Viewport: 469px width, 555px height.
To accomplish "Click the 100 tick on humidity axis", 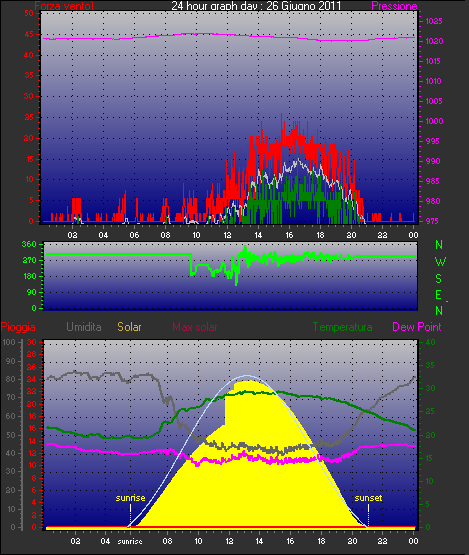I will click(x=9, y=342).
